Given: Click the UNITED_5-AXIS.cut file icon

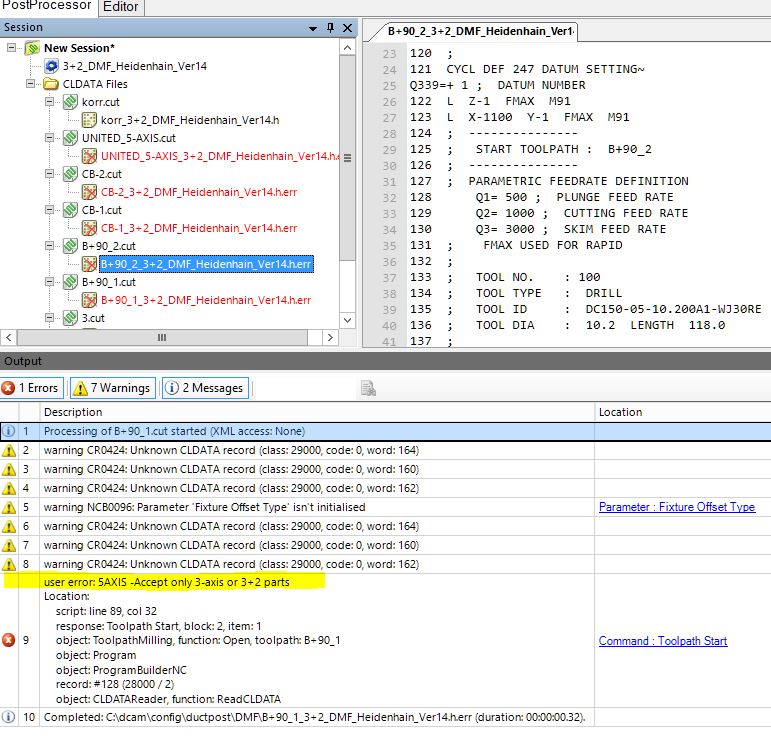Looking at the screenshot, I should (70, 138).
